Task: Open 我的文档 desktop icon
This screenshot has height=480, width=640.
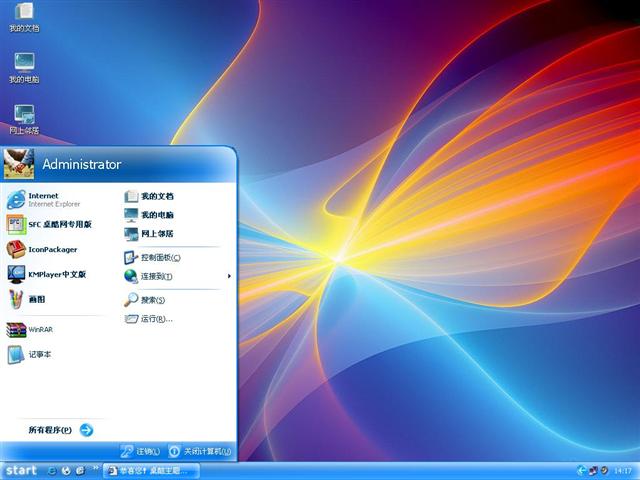Action: click(24, 17)
